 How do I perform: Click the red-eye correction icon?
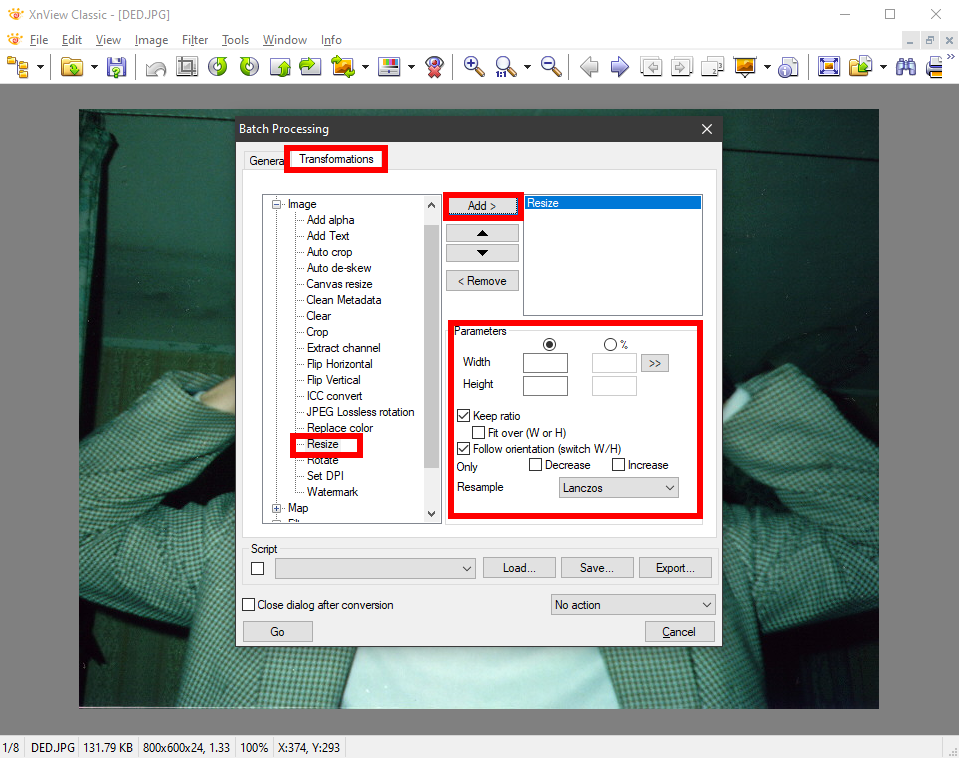pos(434,67)
